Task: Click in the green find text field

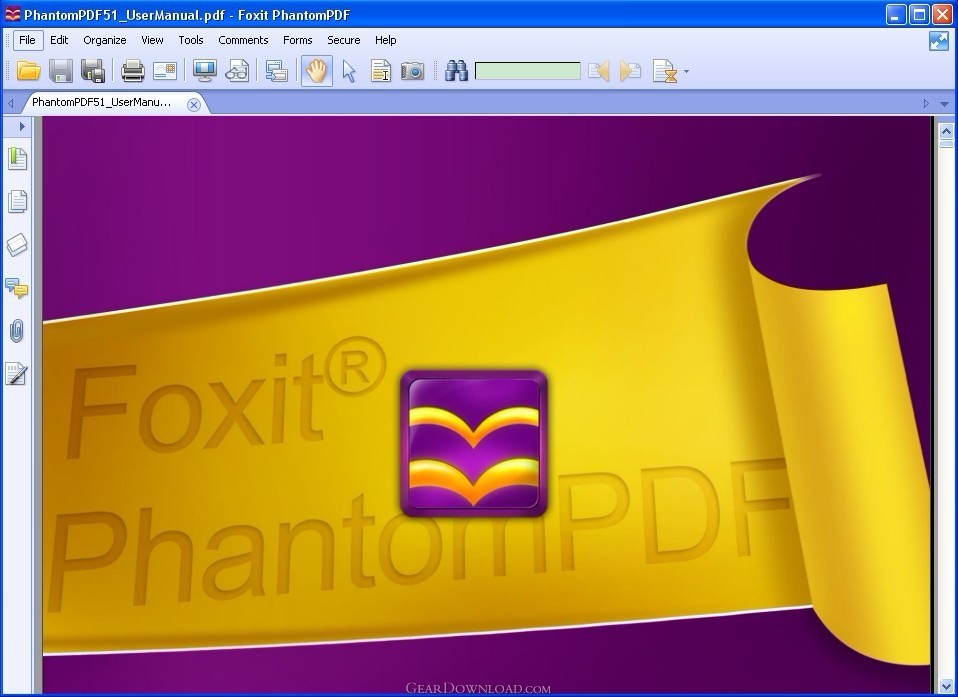Action: pos(528,71)
